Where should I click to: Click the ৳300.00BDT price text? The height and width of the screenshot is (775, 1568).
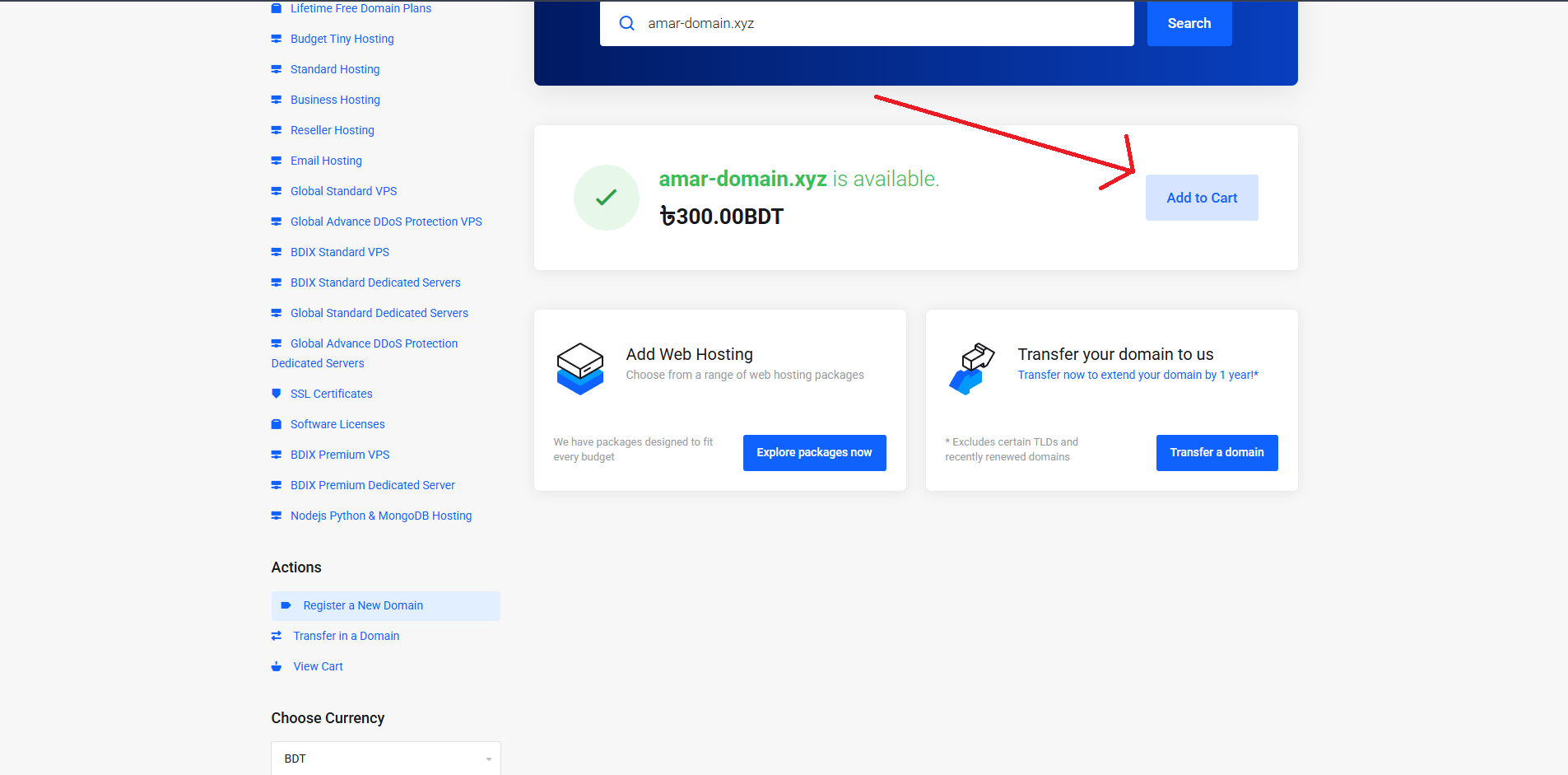(721, 217)
